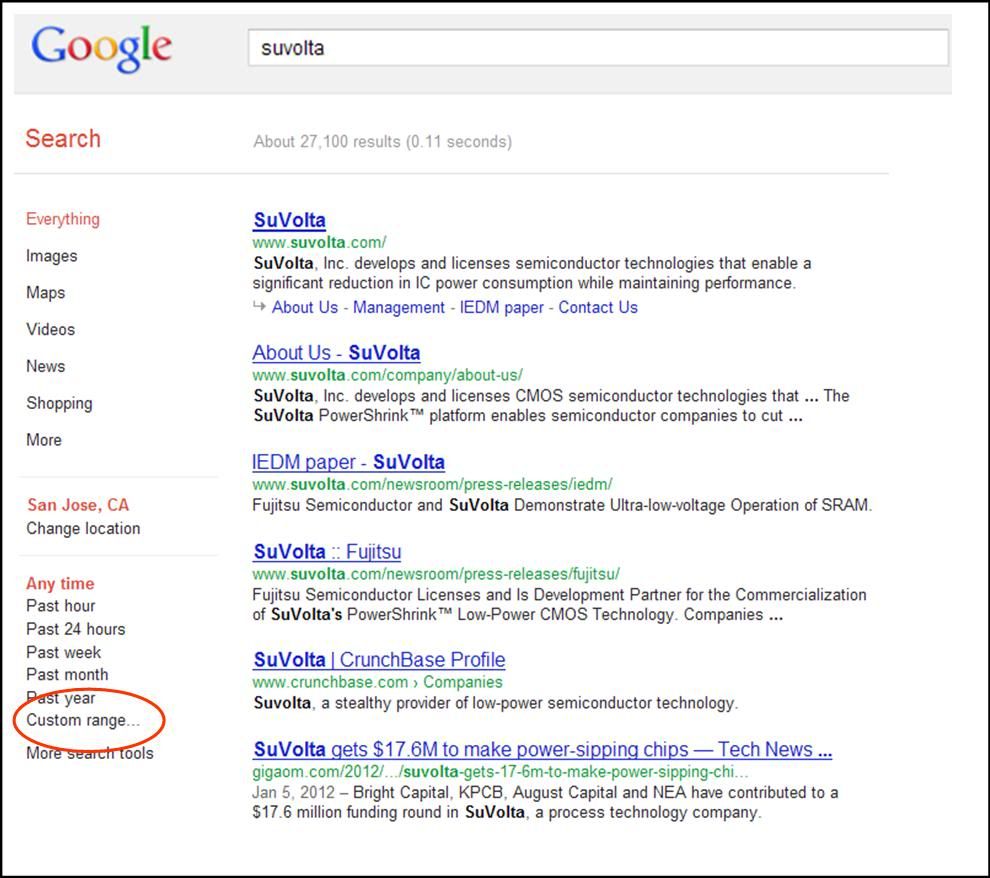Image resolution: width=990 pixels, height=878 pixels.
Task: Switch to Images results
Action: tap(52, 256)
